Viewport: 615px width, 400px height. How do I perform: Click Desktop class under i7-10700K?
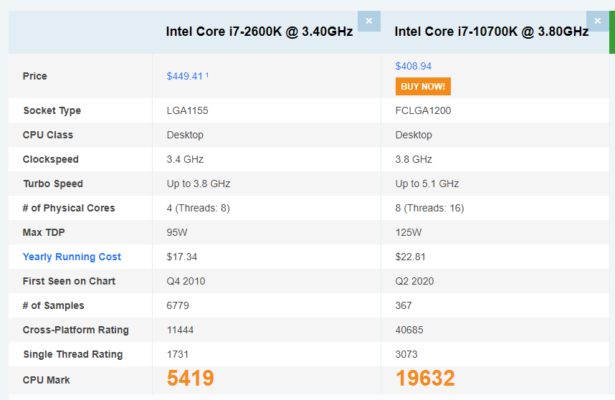(x=414, y=135)
